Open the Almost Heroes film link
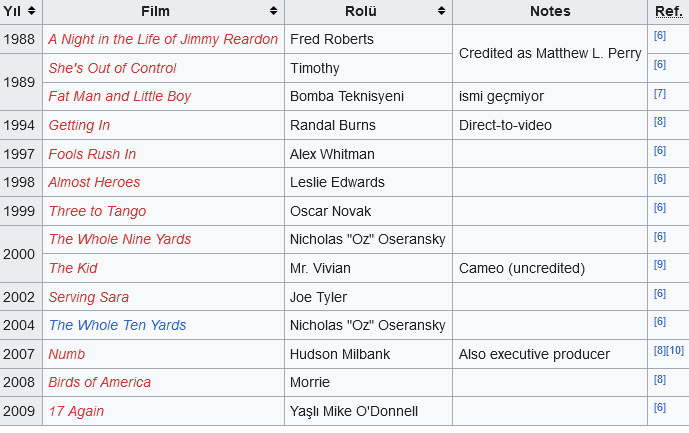The height and width of the screenshot is (433, 689). [x=94, y=182]
